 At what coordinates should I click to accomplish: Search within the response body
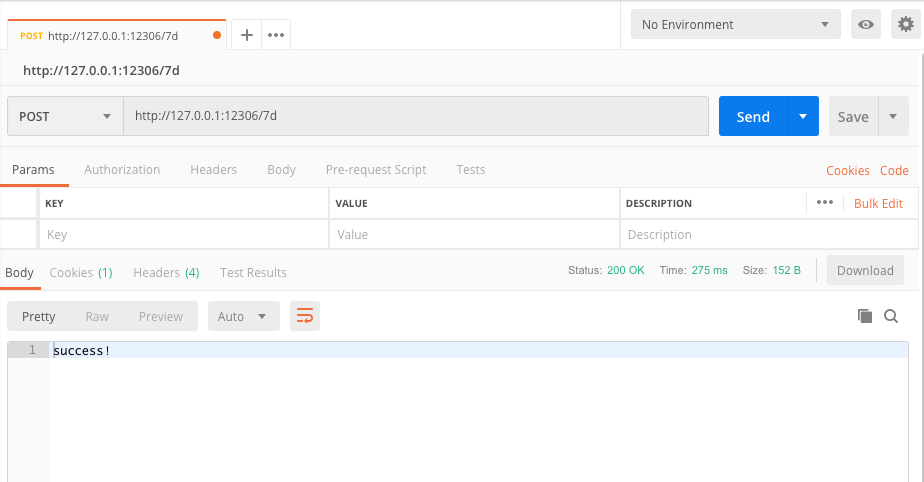tap(891, 316)
